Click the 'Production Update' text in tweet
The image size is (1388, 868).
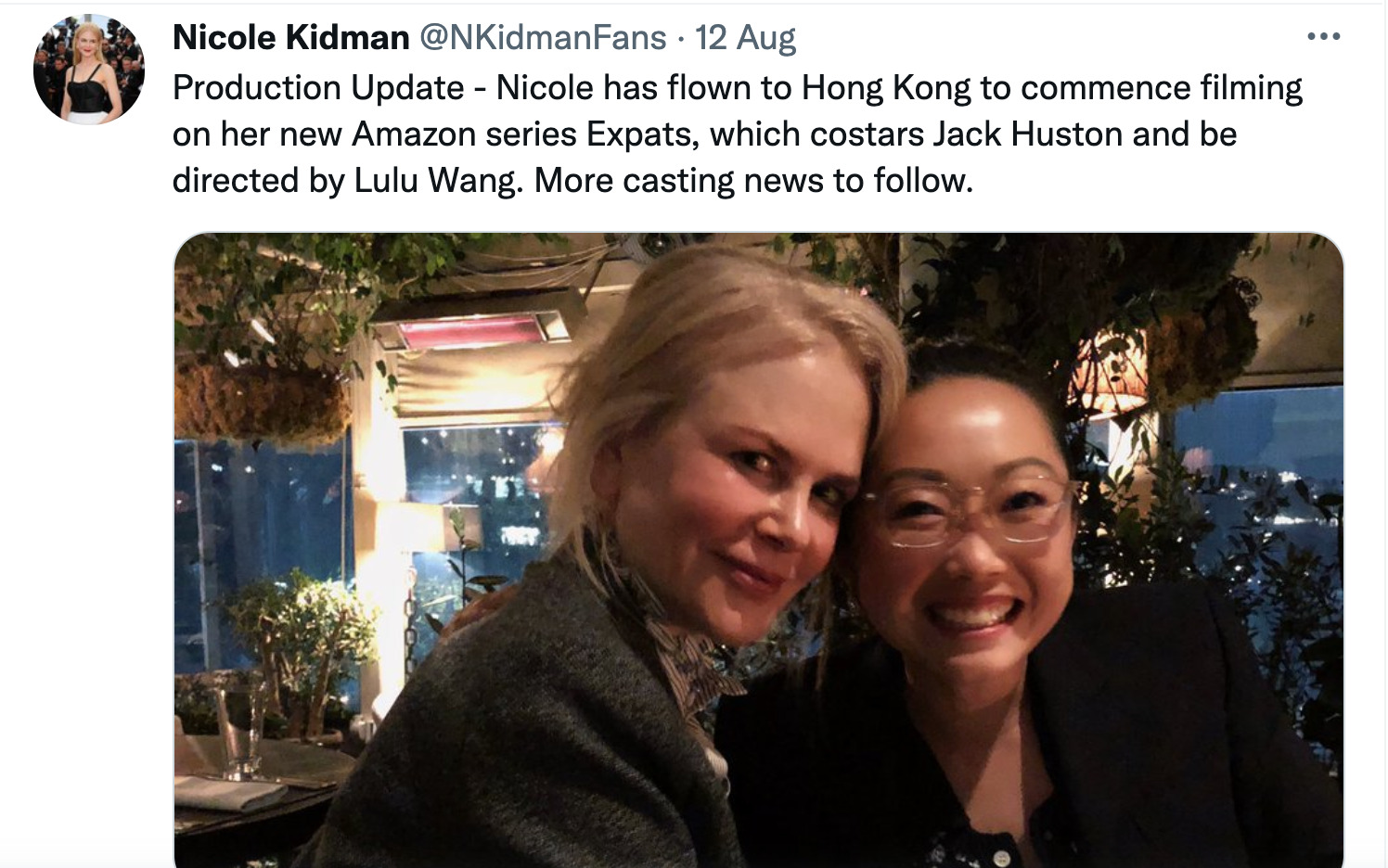(318, 88)
